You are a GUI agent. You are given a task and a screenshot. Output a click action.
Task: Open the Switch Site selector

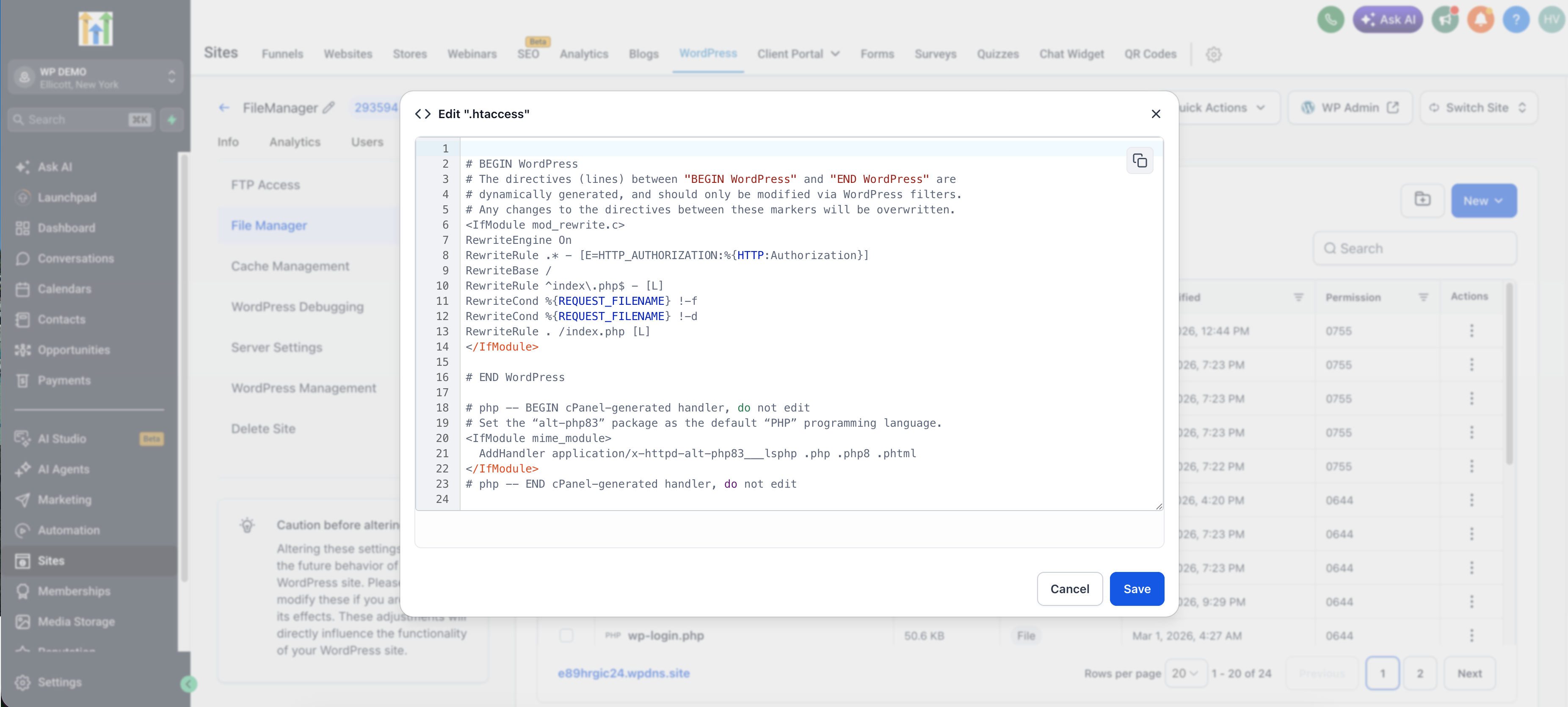[x=1478, y=108]
